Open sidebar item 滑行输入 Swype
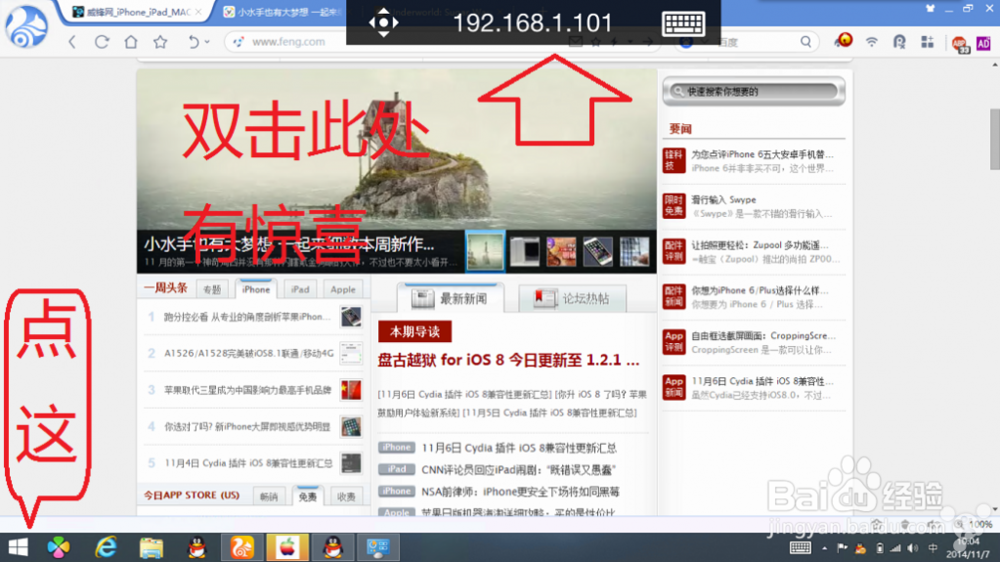This screenshot has height=562, width=1000. click(x=724, y=200)
